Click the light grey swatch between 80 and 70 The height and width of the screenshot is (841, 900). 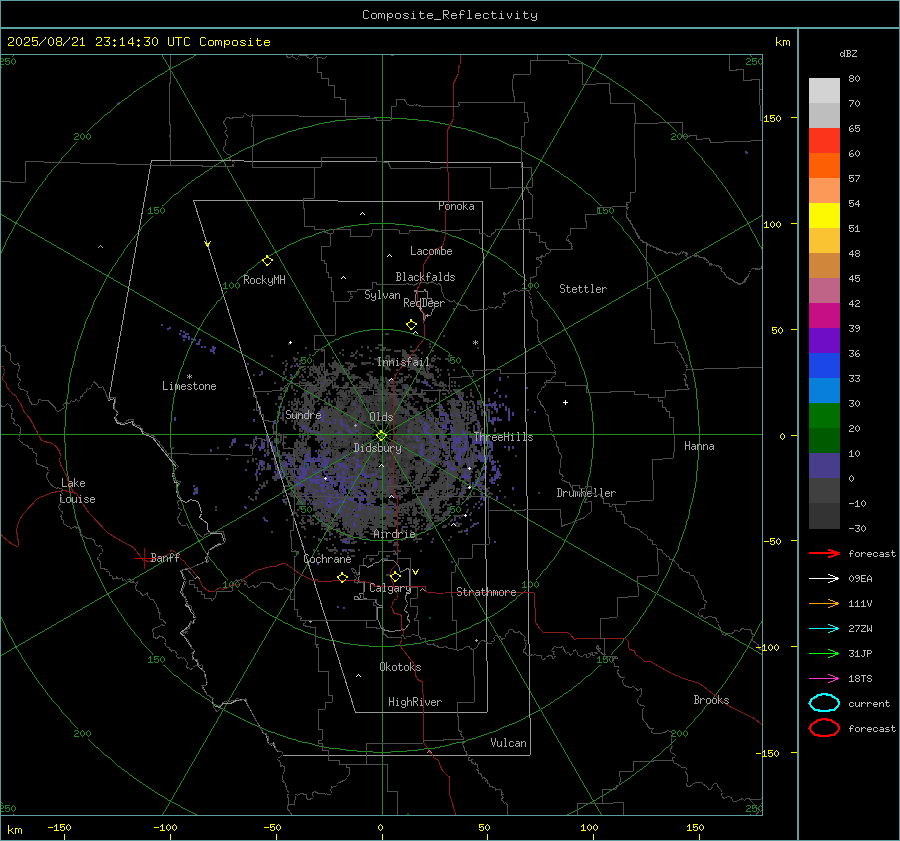coord(824,90)
